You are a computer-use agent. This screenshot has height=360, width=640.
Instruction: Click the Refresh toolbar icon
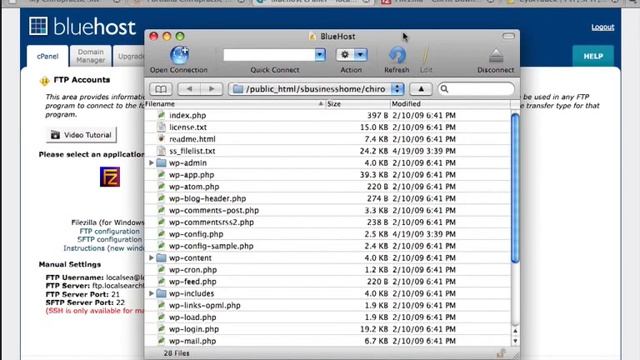(x=397, y=55)
